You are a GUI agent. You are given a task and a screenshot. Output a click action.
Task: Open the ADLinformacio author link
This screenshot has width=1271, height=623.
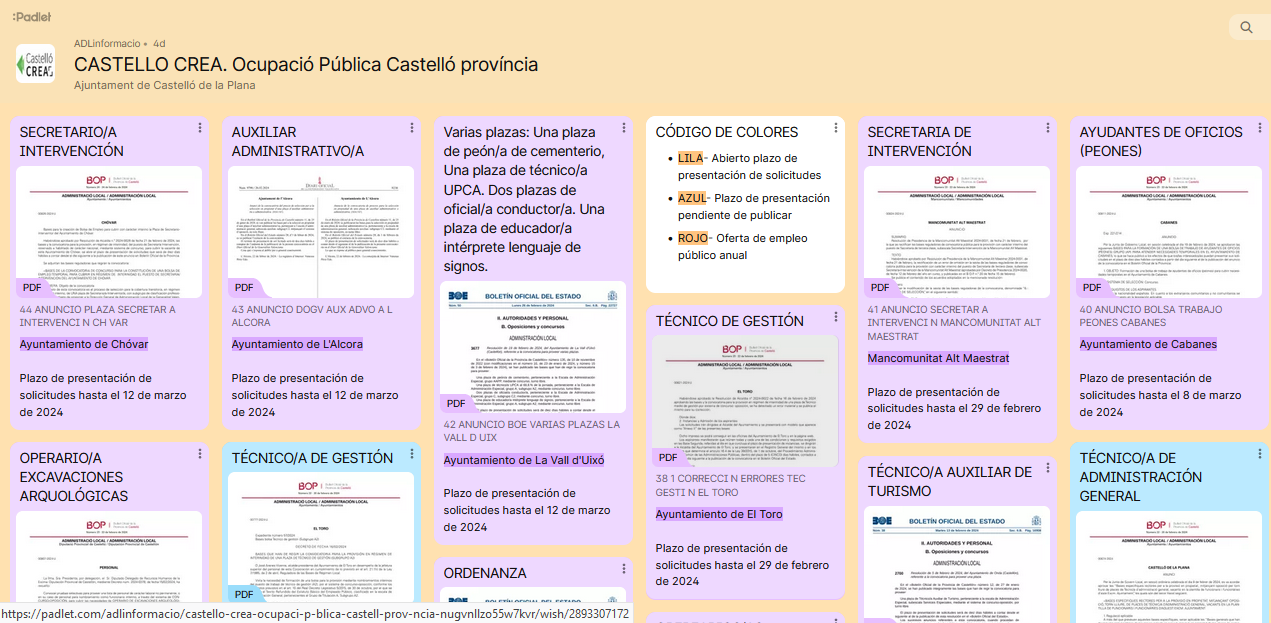click(x=107, y=44)
